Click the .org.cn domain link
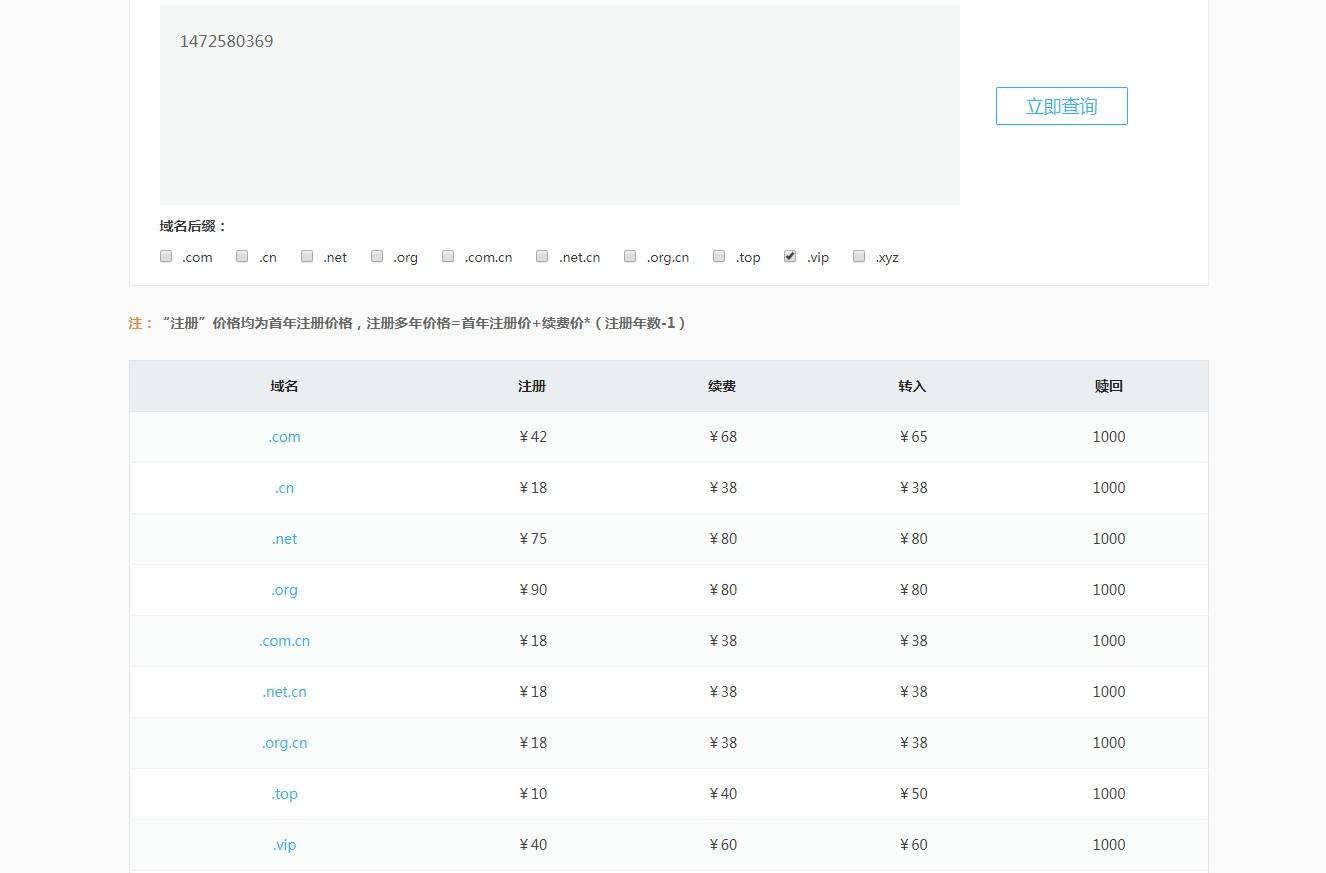Screen dimensions: 1326x873 [x=284, y=742]
